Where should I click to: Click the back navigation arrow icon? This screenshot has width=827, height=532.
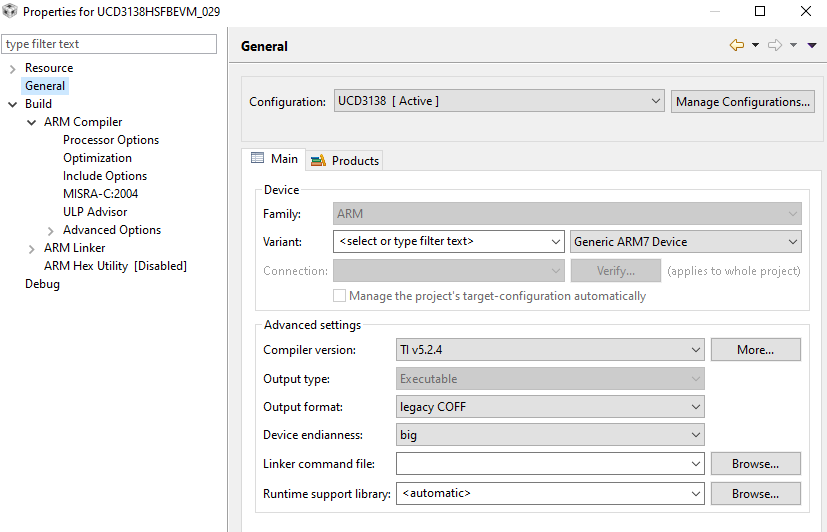737,45
